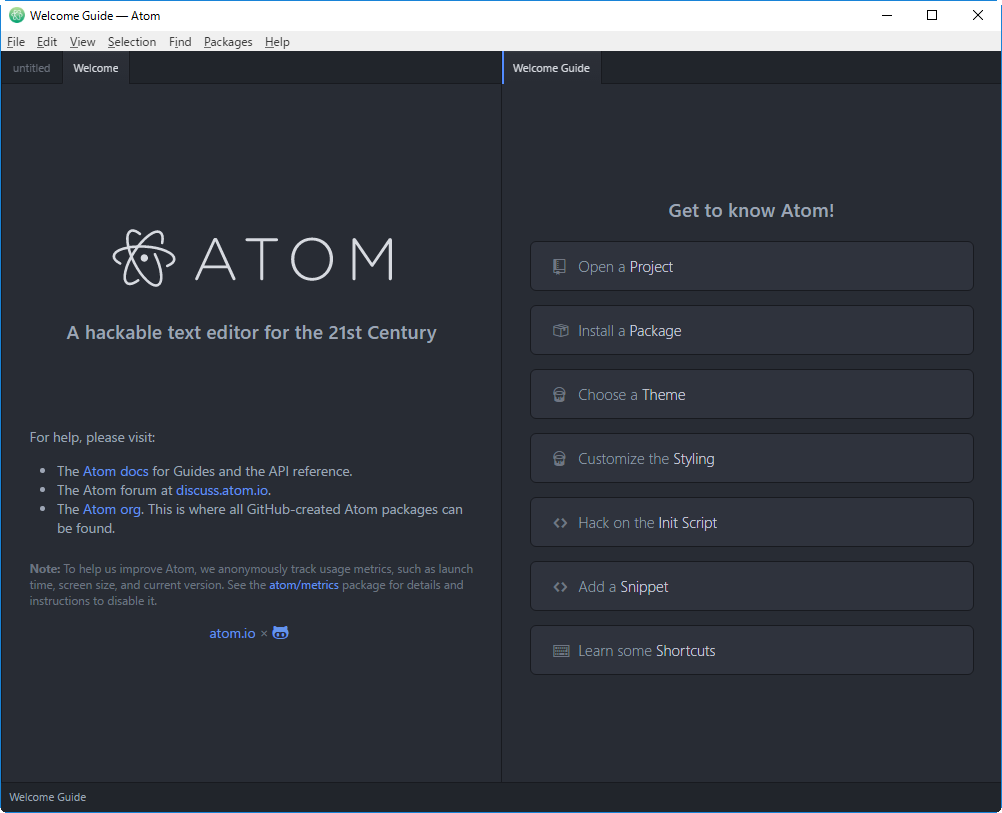The height and width of the screenshot is (813, 1002).
Task: Click the book icon beside Open a Project
Action: point(559,267)
